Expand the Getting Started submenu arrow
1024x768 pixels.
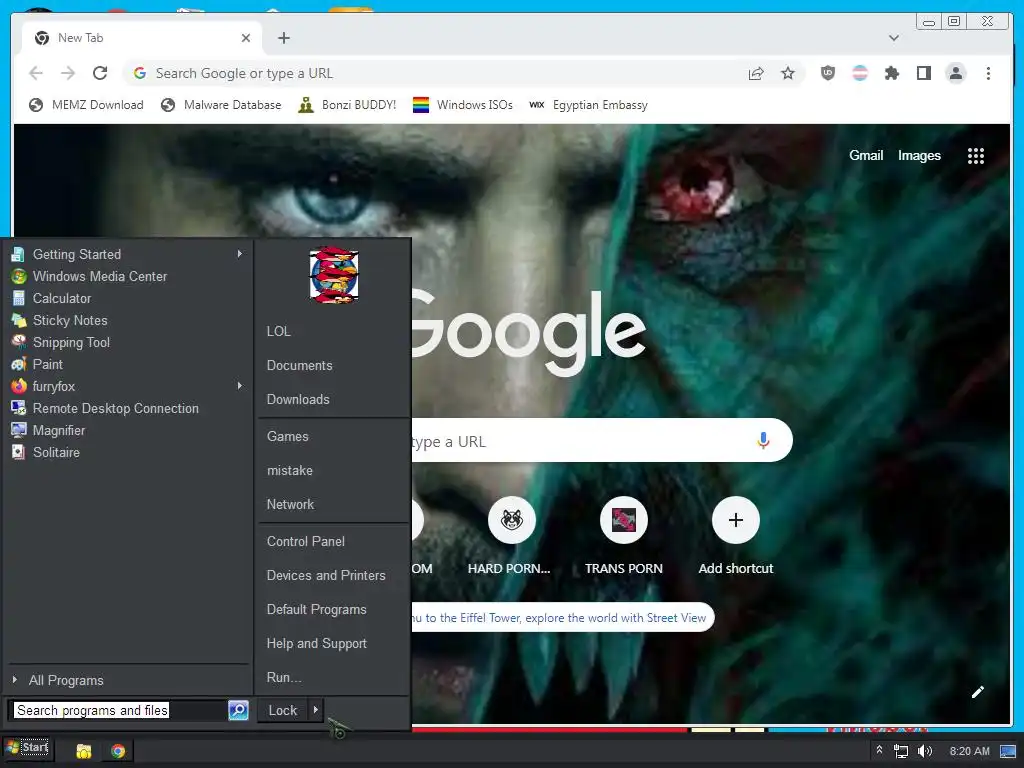coord(240,254)
